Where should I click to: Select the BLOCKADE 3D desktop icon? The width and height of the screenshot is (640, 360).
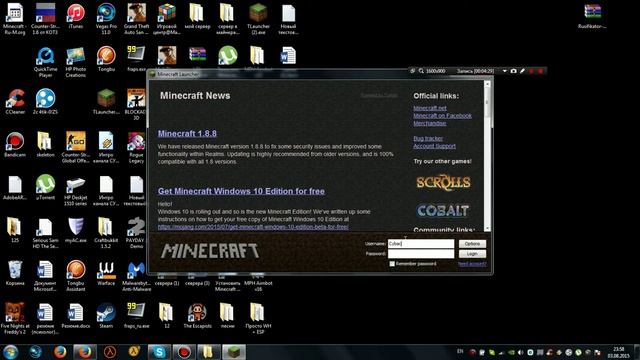pos(136,104)
